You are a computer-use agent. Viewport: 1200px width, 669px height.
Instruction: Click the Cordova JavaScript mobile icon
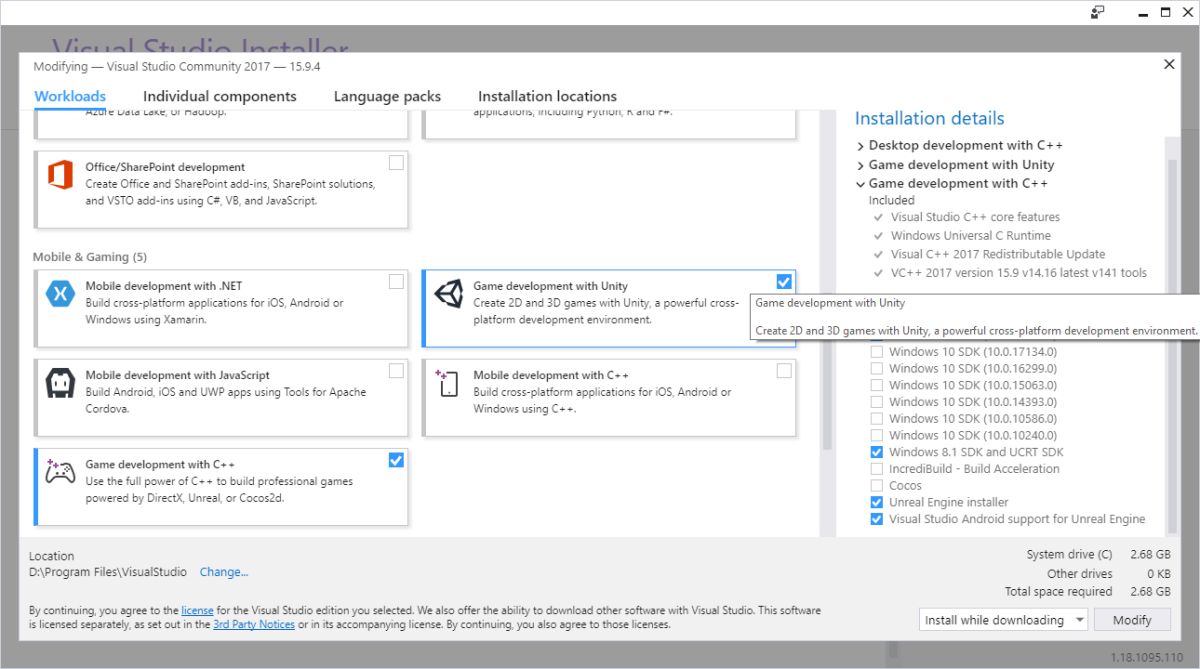[x=60, y=383]
